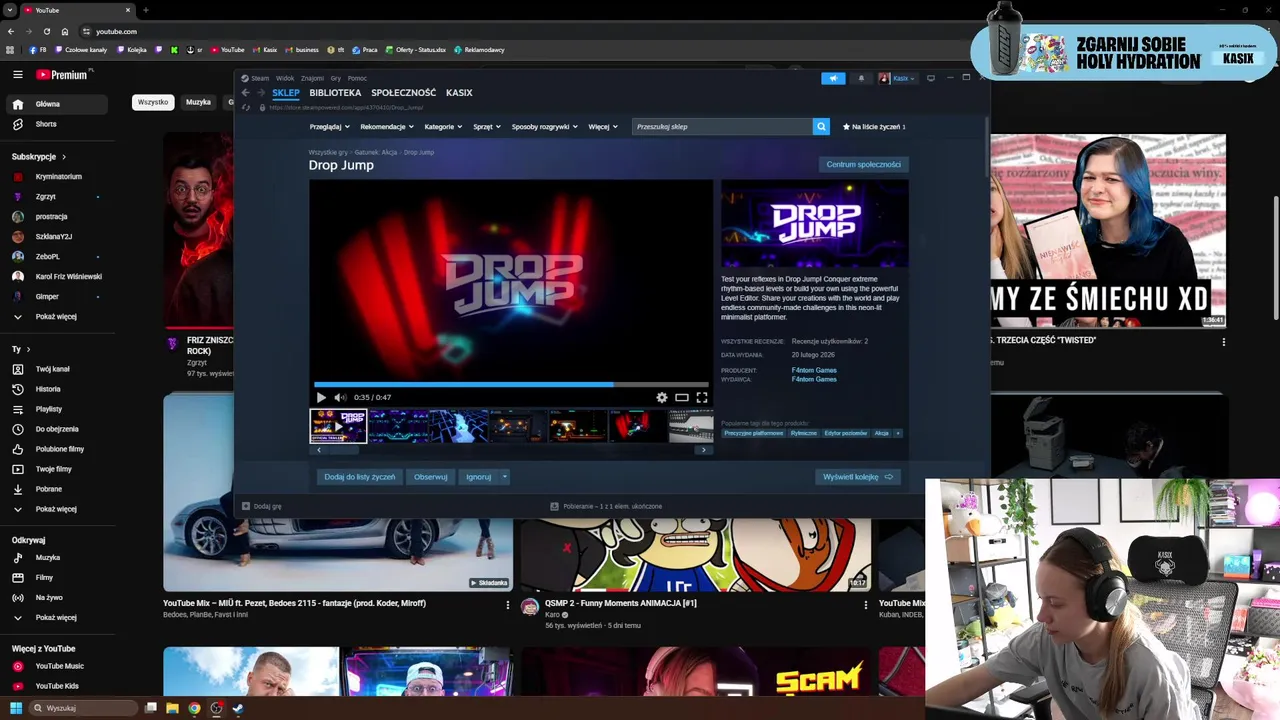Select the Muzyka filter chip on YouTube
The width and height of the screenshot is (1280, 720).
point(198,102)
